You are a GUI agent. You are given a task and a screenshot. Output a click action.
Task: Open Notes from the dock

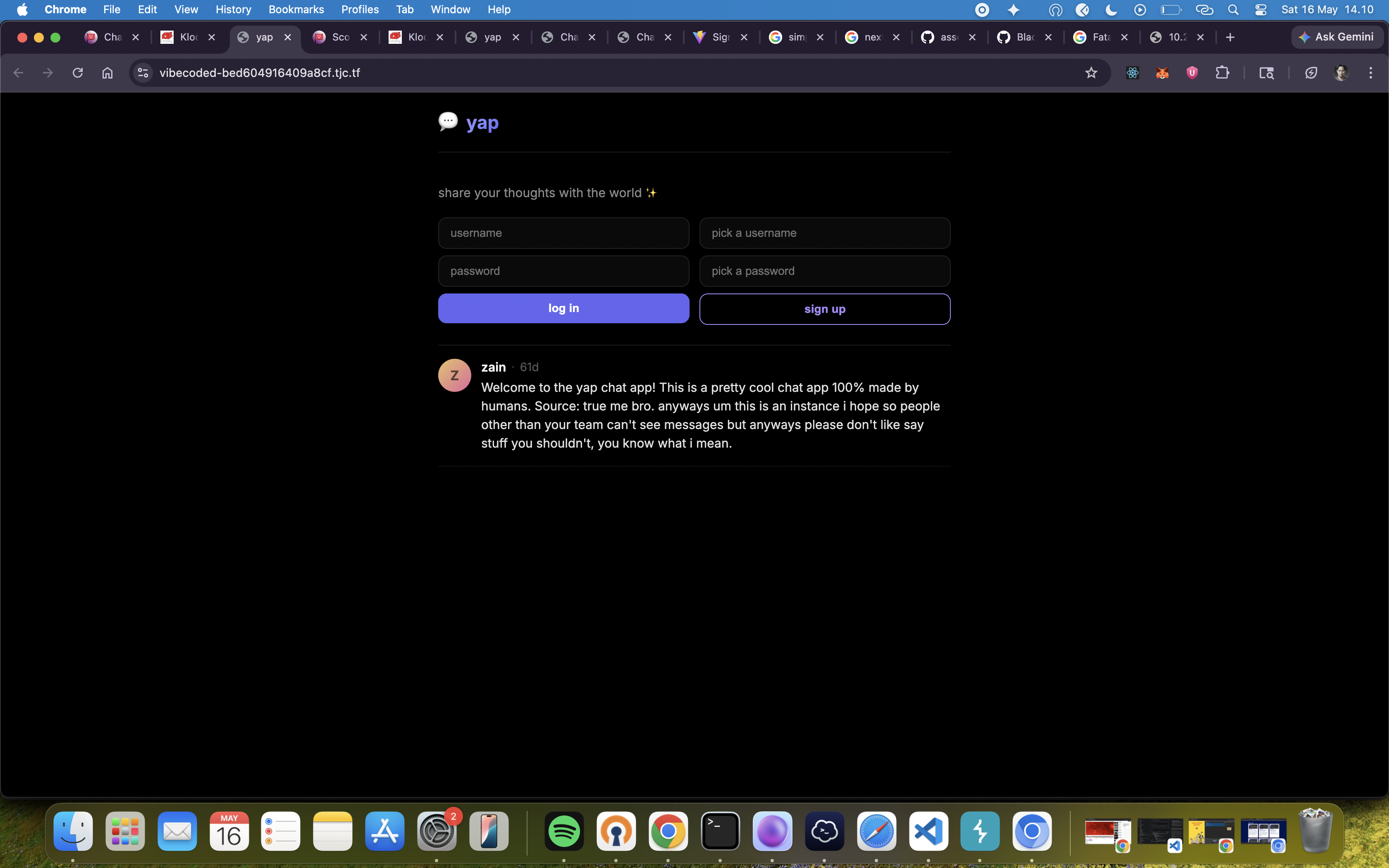coord(333,831)
